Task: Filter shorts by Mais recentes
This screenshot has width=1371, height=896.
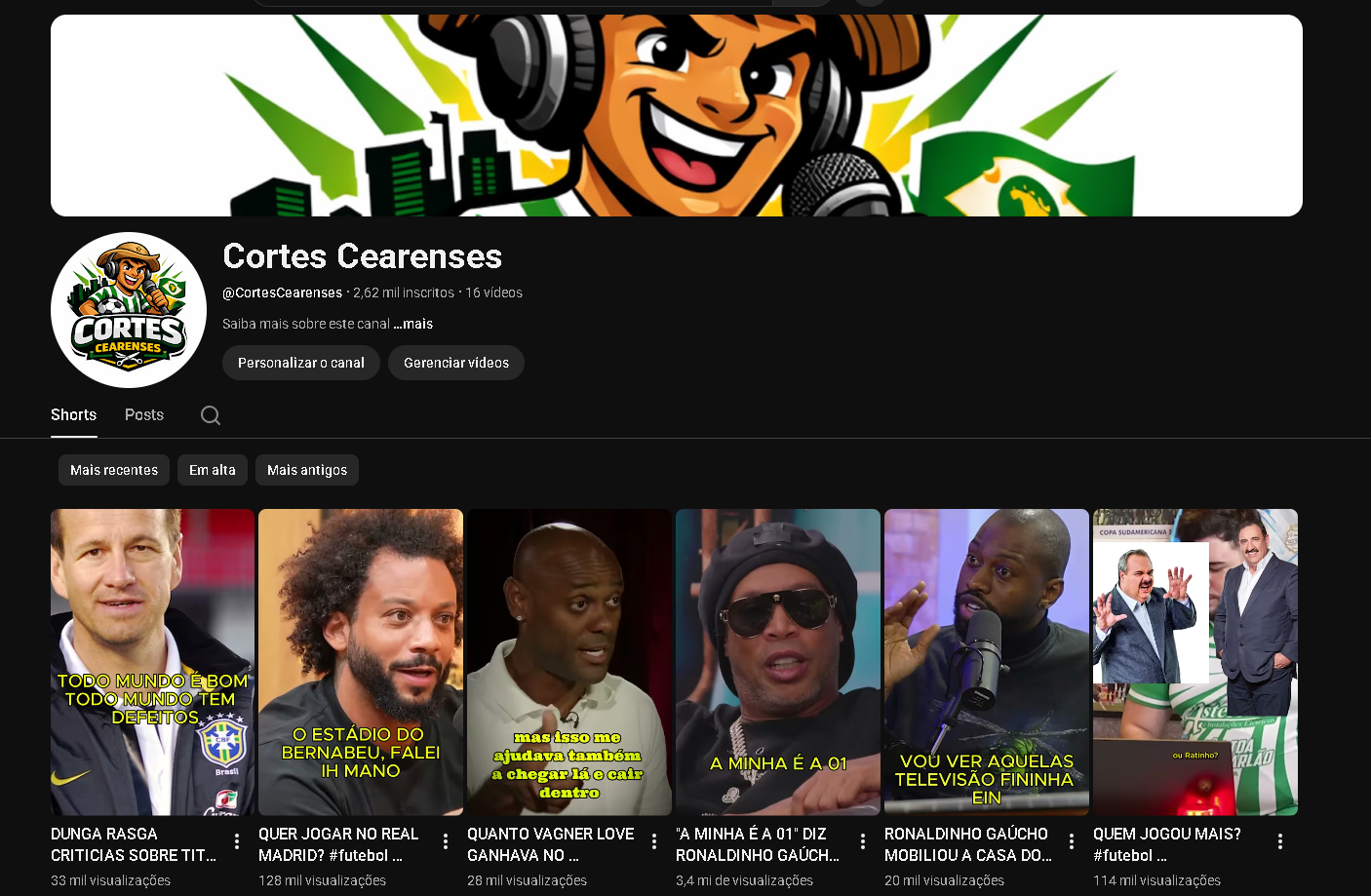Action: point(114,470)
